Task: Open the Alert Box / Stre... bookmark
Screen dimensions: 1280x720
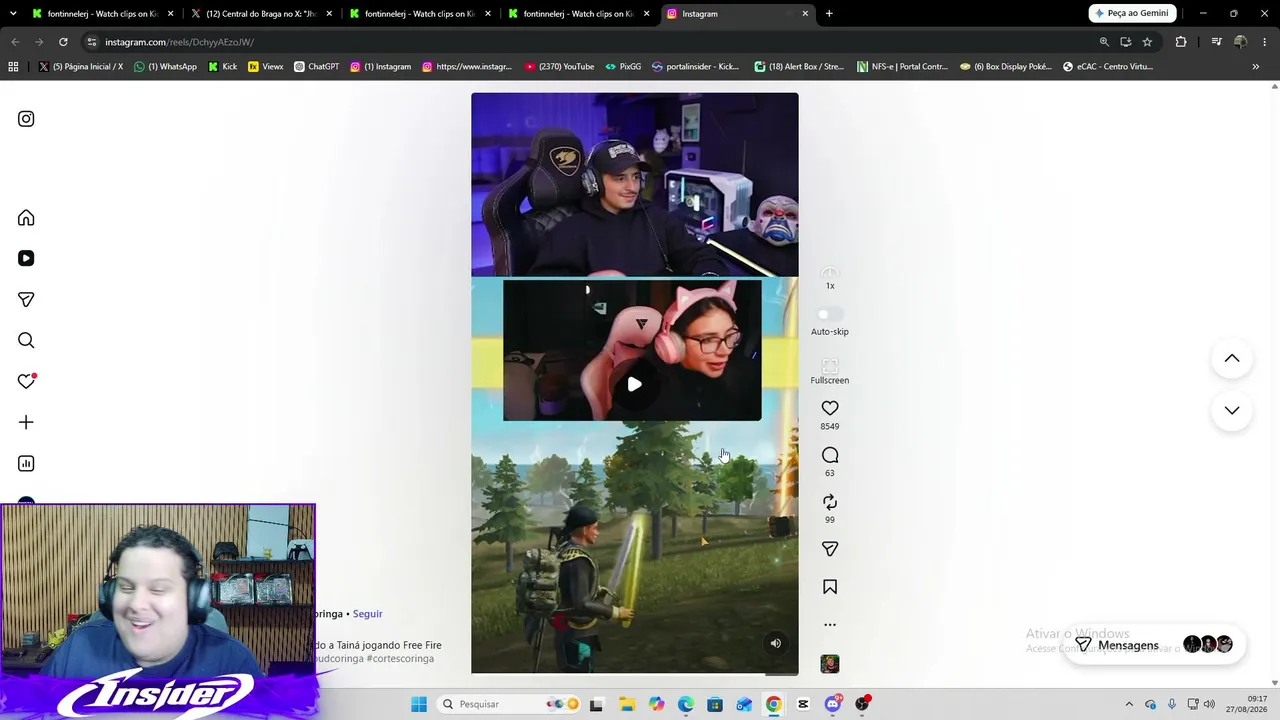Action: pyautogui.click(x=799, y=67)
